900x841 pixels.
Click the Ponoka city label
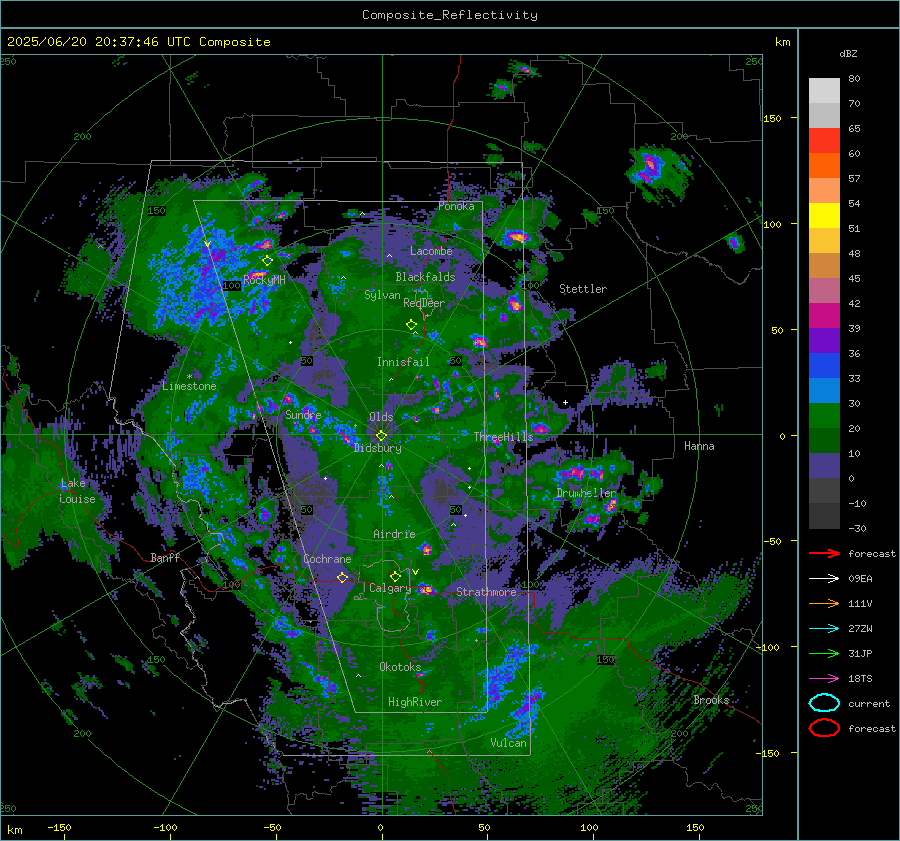pyautogui.click(x=456, y=206)
